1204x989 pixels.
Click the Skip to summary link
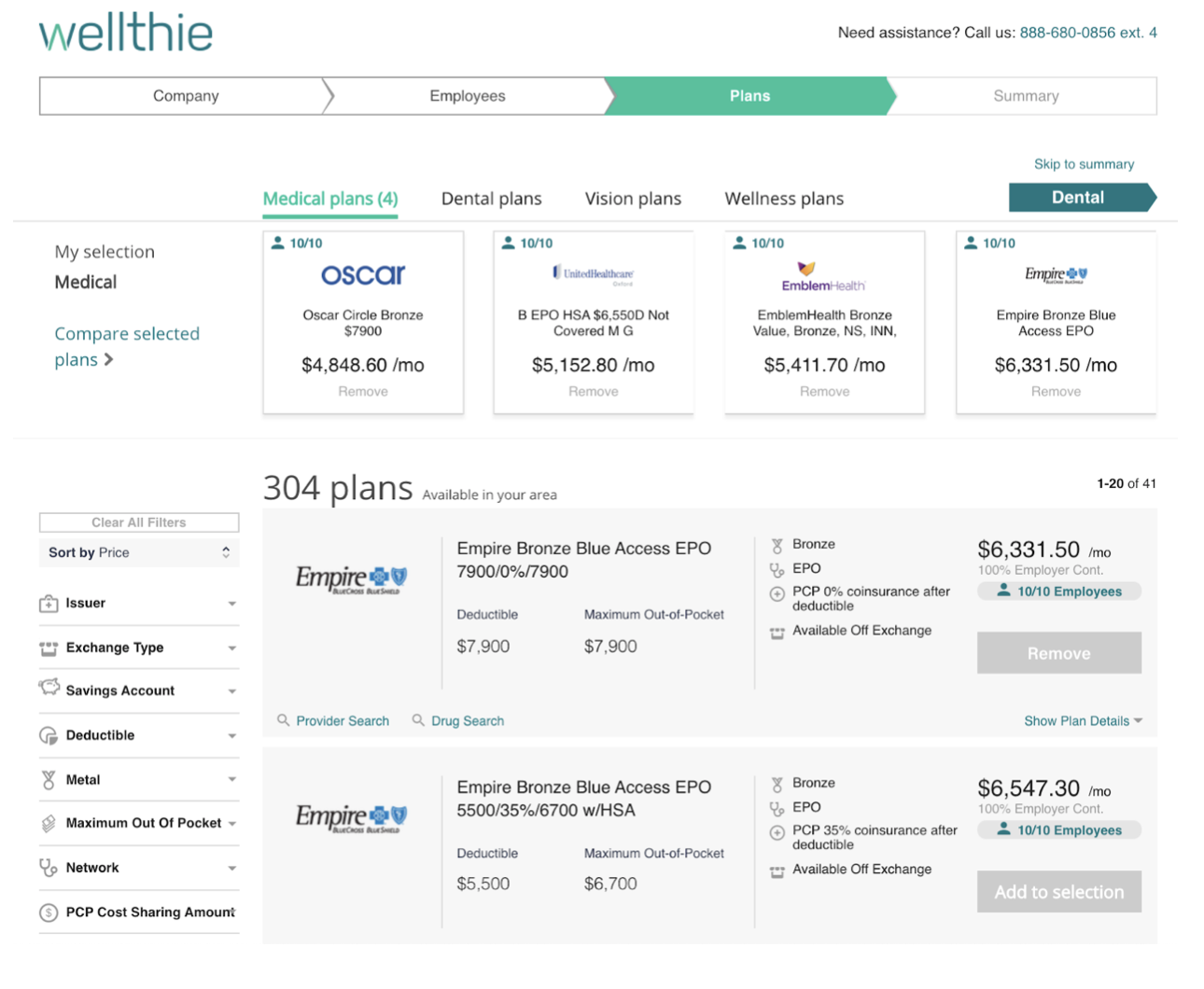(x=1084, y=164)
